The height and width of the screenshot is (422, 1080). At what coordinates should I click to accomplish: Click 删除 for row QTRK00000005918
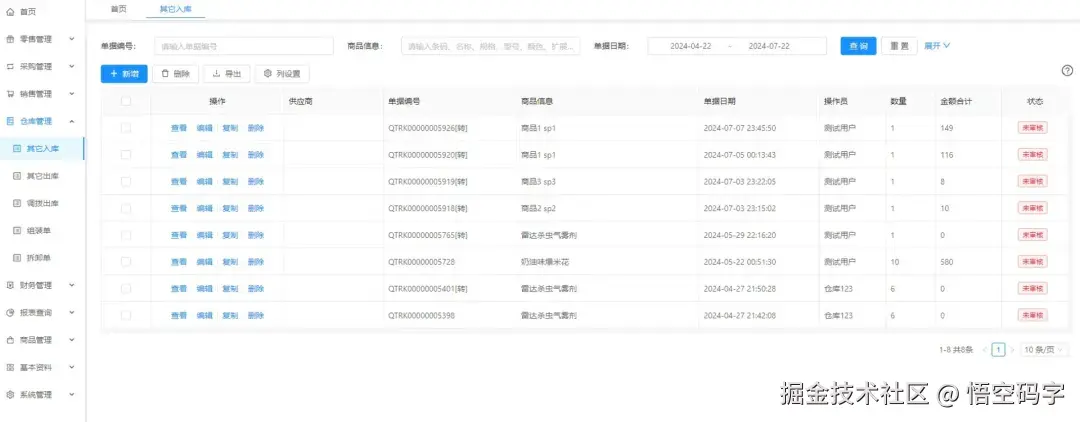point(256,209)
